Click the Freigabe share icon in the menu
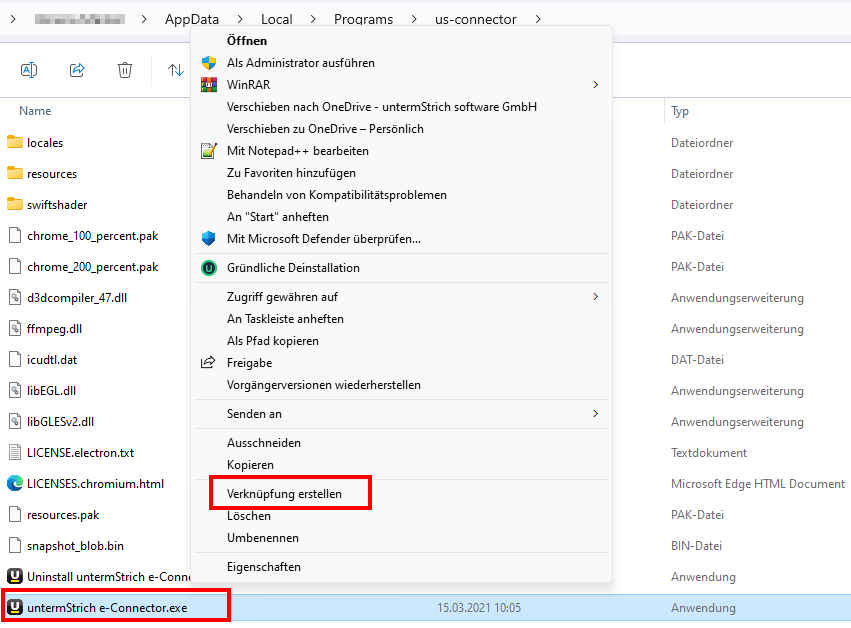This screenshot has height=628, width=851. click(x=209, y=363)
